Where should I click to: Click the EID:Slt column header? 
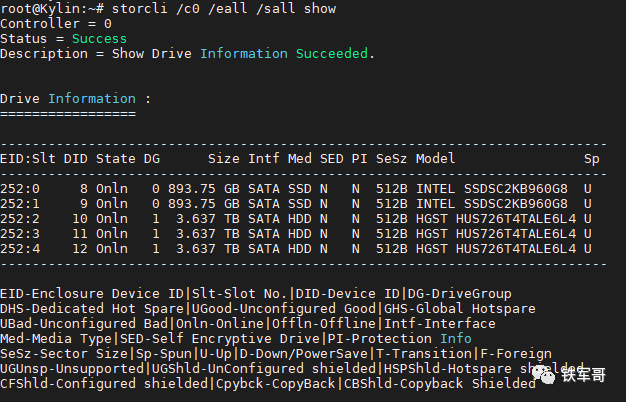pyautogui.click(x=27, y=158)
